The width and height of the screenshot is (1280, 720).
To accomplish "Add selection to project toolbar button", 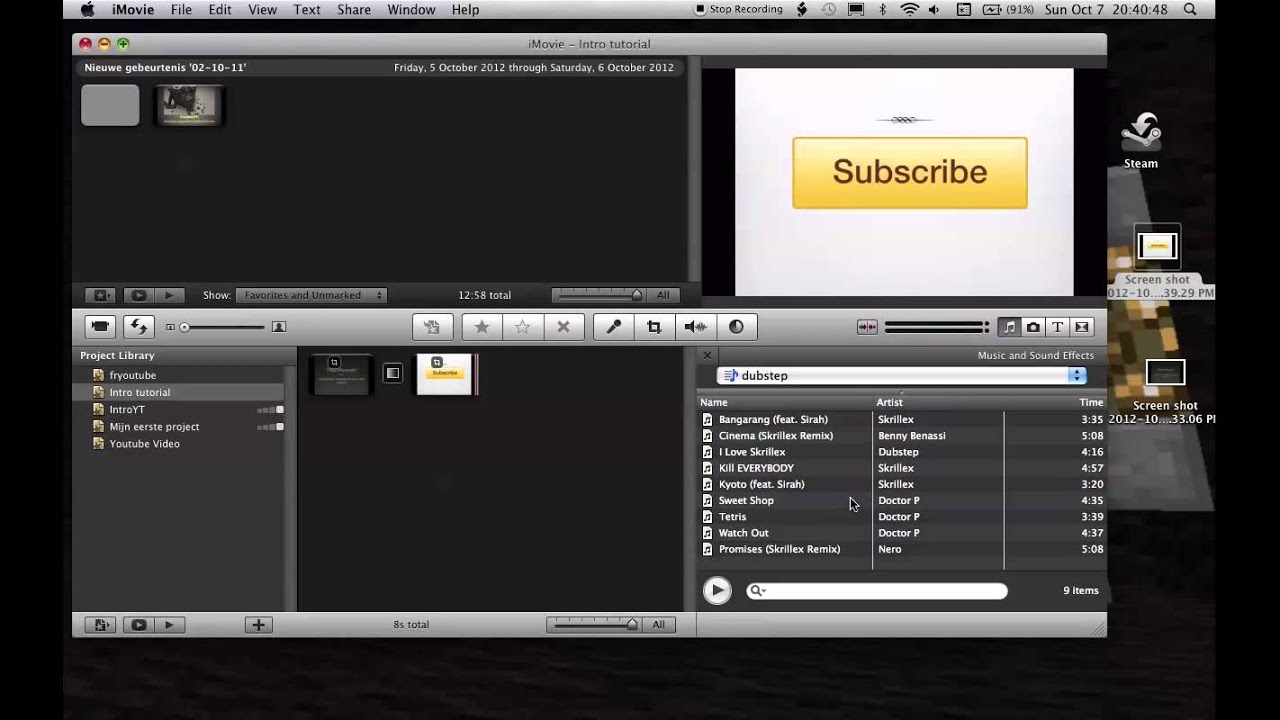I will coord(432,326).
